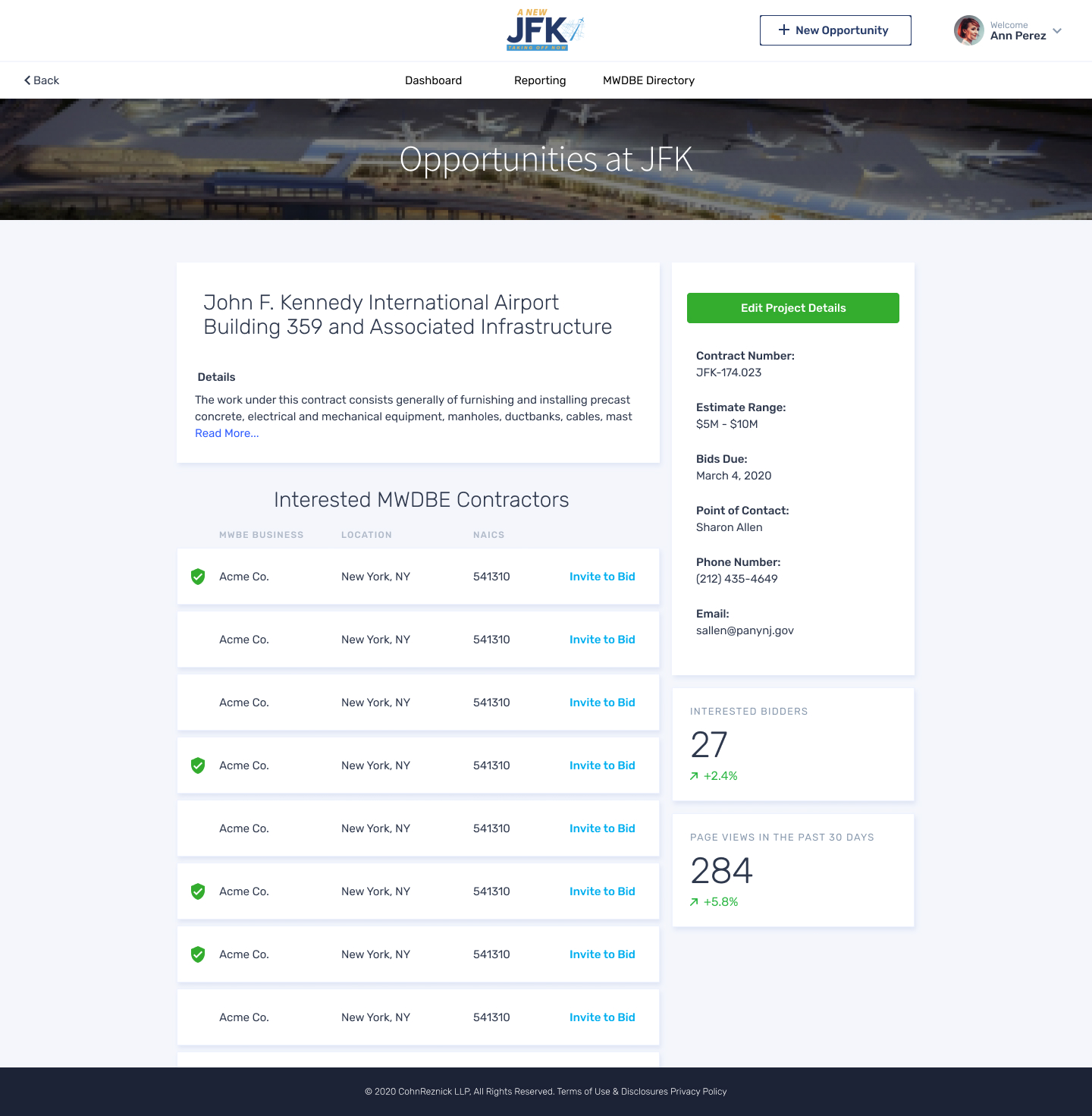Click the LOCATION column header

coord(366,535)
